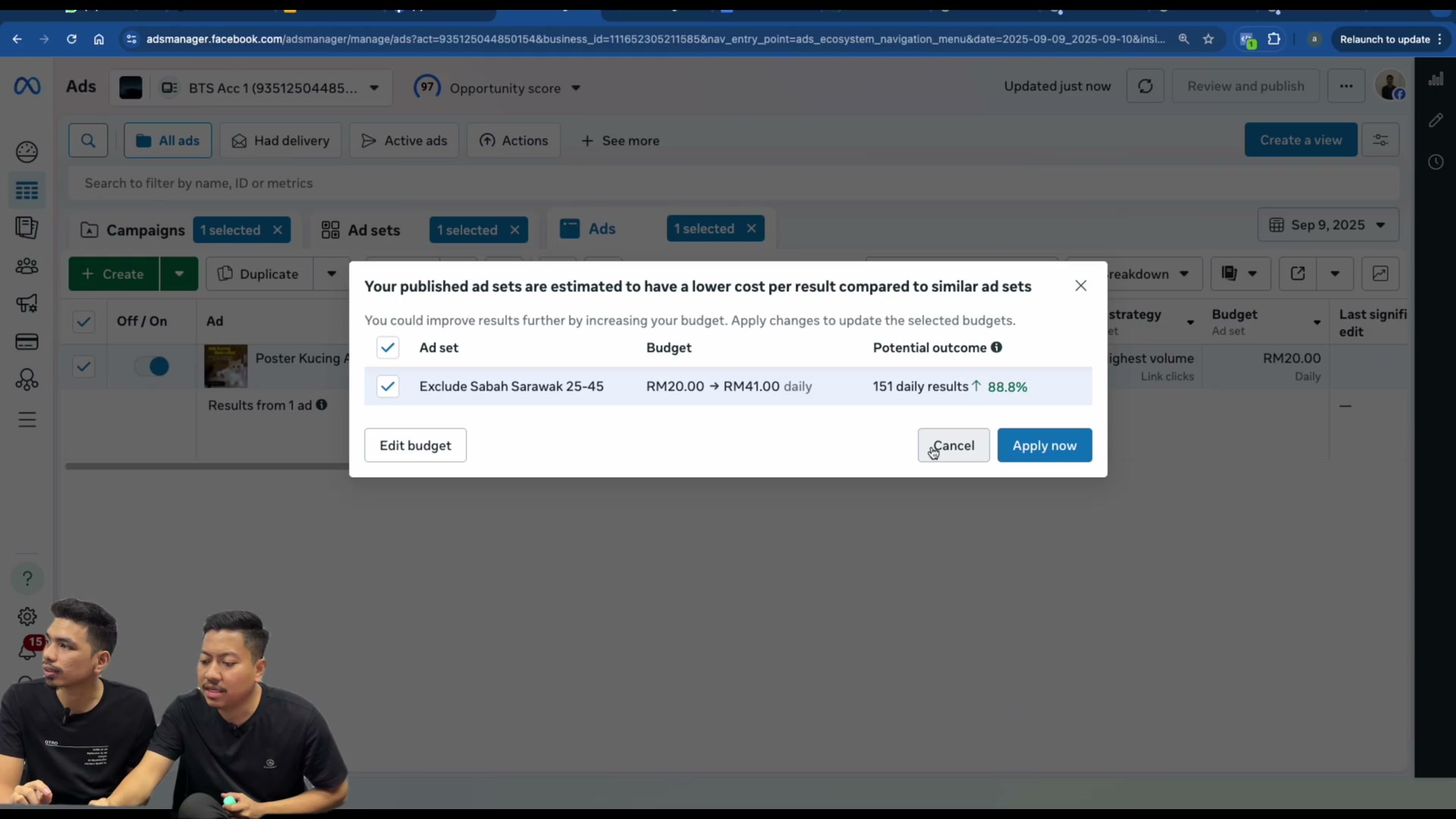Open Audiences people icon in sidebar

coord(27,266)
